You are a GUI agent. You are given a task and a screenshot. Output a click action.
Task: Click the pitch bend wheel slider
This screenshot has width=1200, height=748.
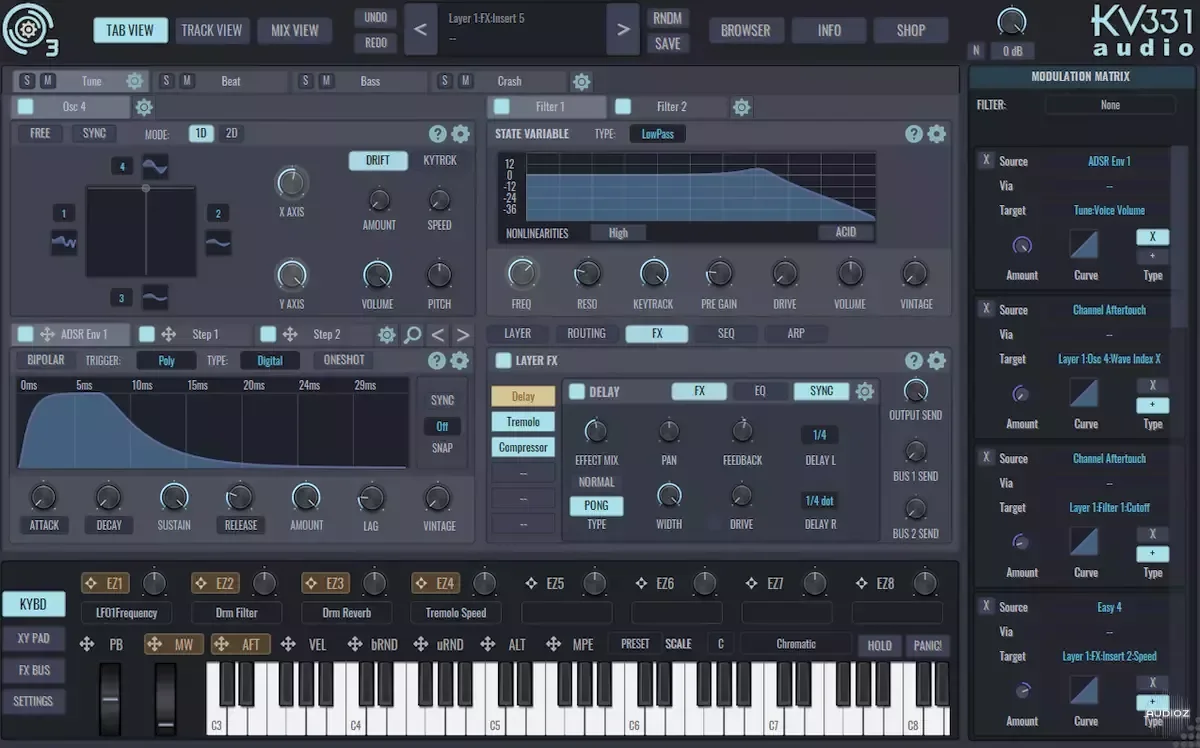[x=111, y=699]
